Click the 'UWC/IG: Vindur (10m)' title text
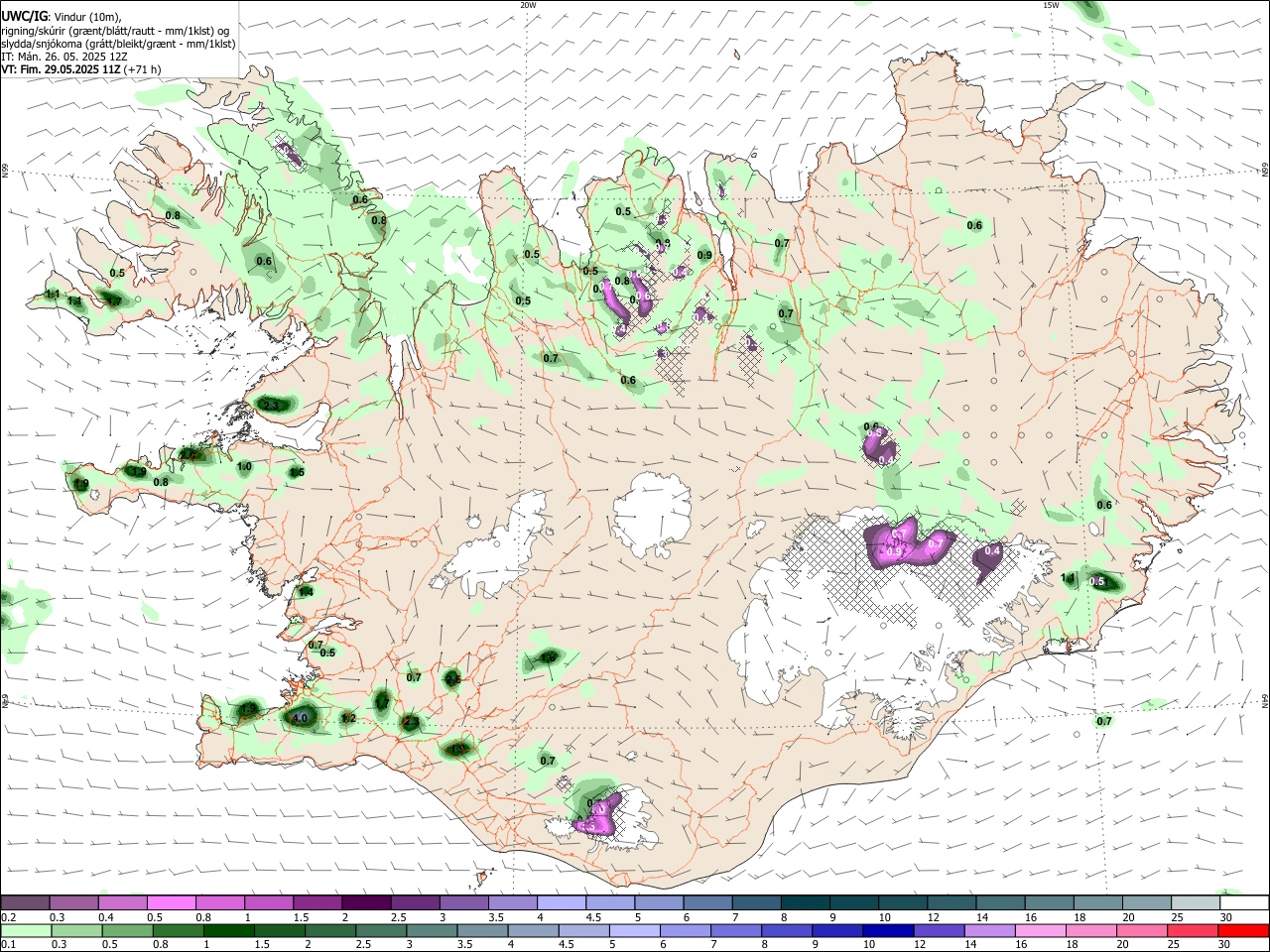This screenshot has width=1270, height=952. pyautogui.click(x=61, y=16)
